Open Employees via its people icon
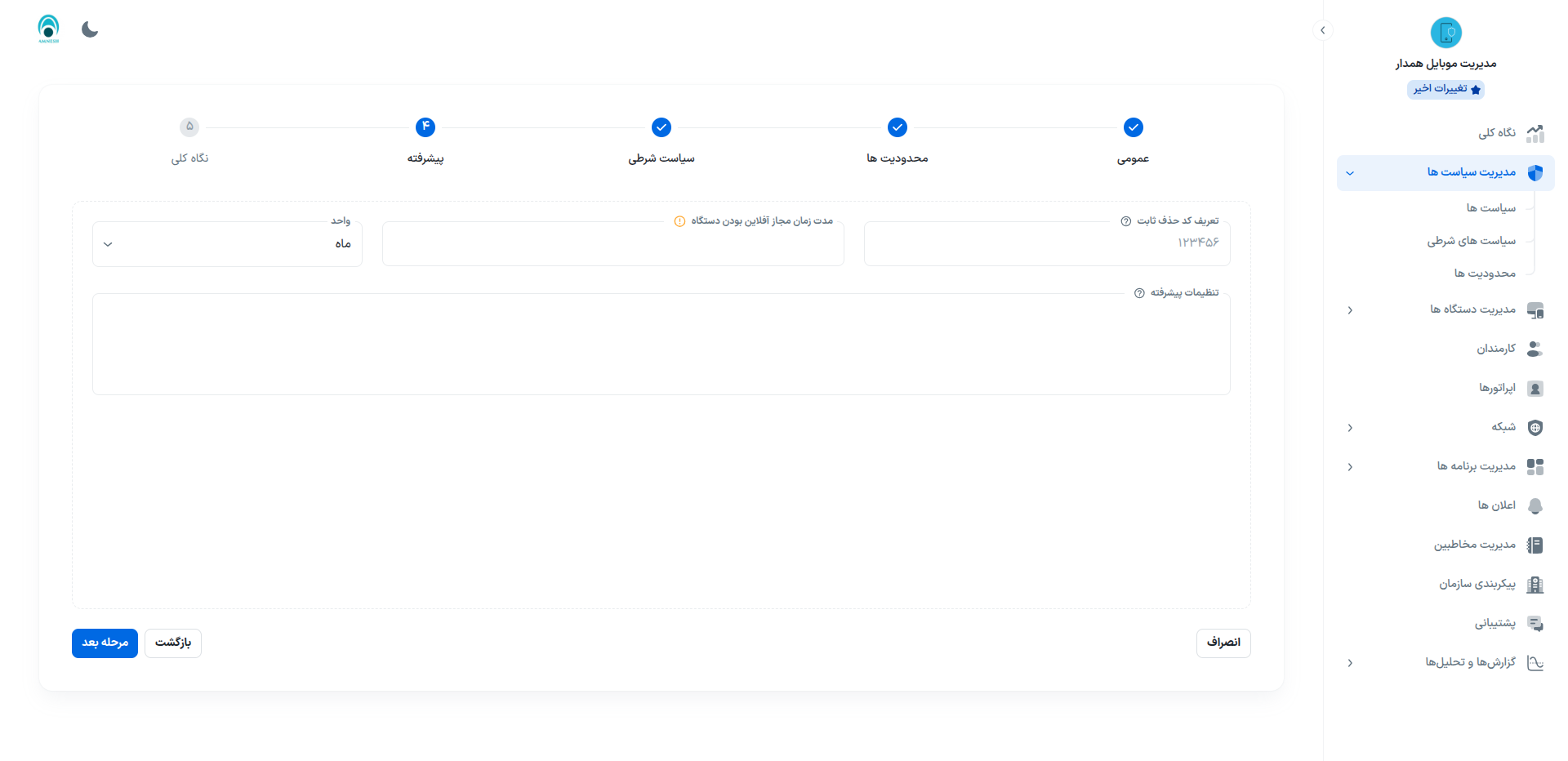This screenshot has width=1568, height=761. 1535,349
